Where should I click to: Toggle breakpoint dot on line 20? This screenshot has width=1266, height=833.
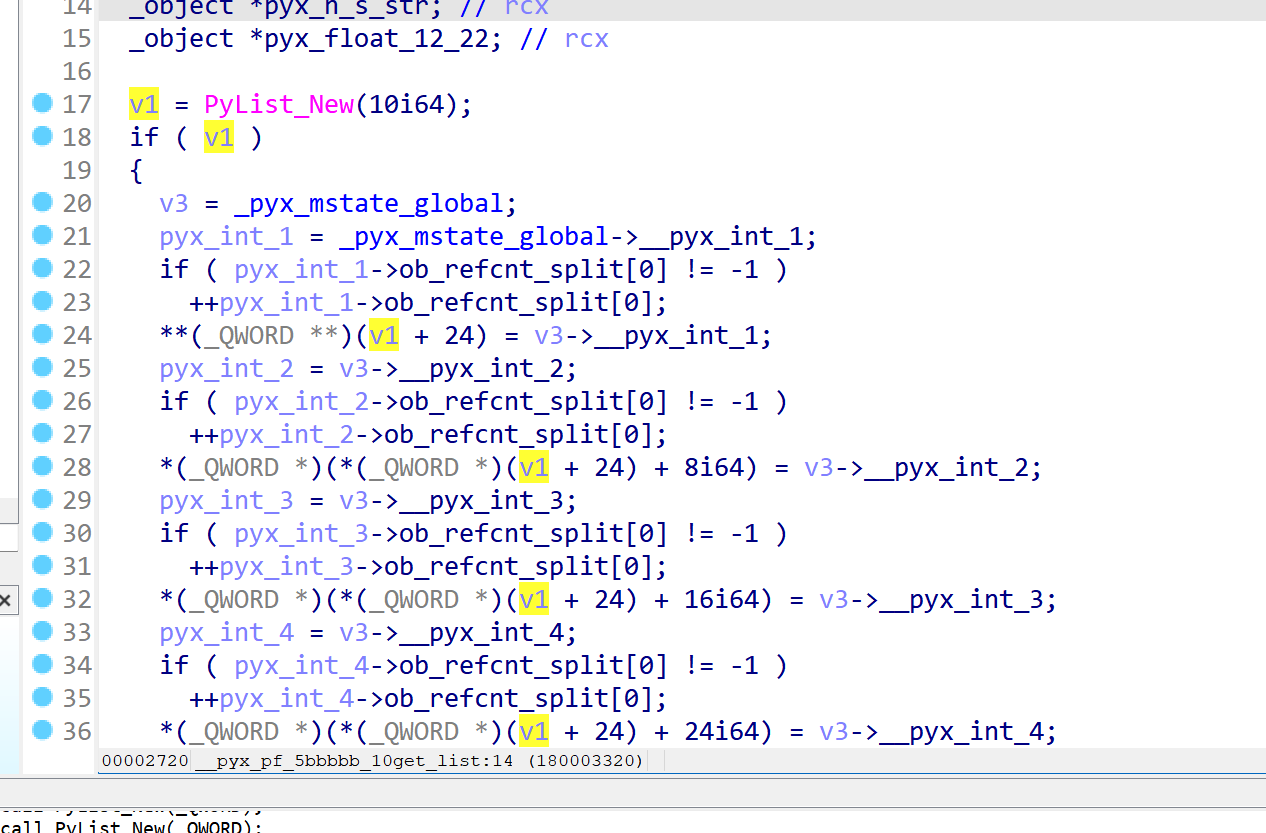point(42,202)
